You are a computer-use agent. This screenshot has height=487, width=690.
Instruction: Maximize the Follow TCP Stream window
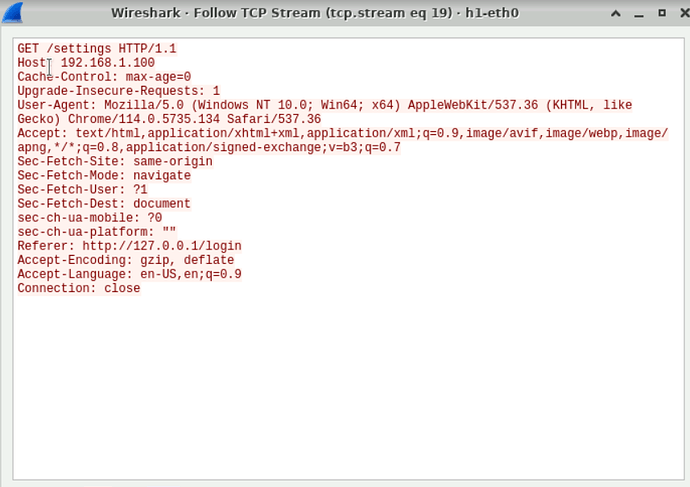(x=661, y=13)
